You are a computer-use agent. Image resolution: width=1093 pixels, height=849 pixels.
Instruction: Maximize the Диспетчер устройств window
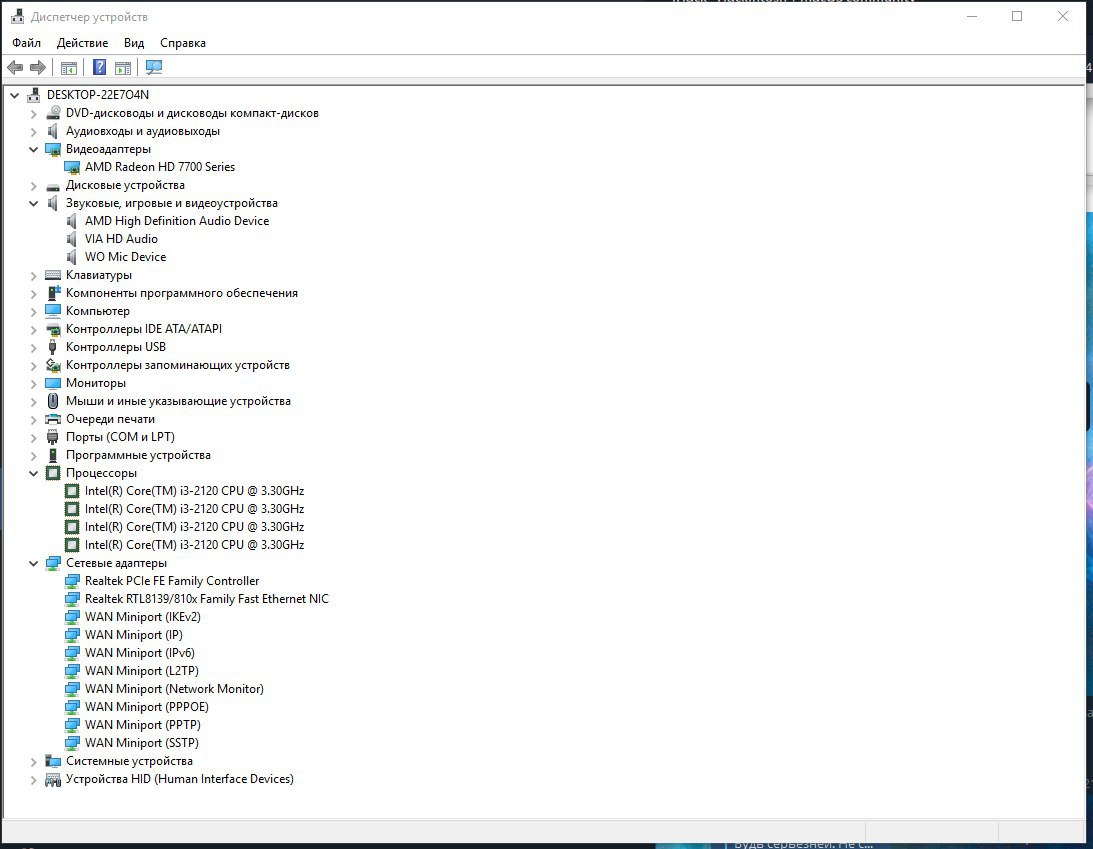point(1017,16)
